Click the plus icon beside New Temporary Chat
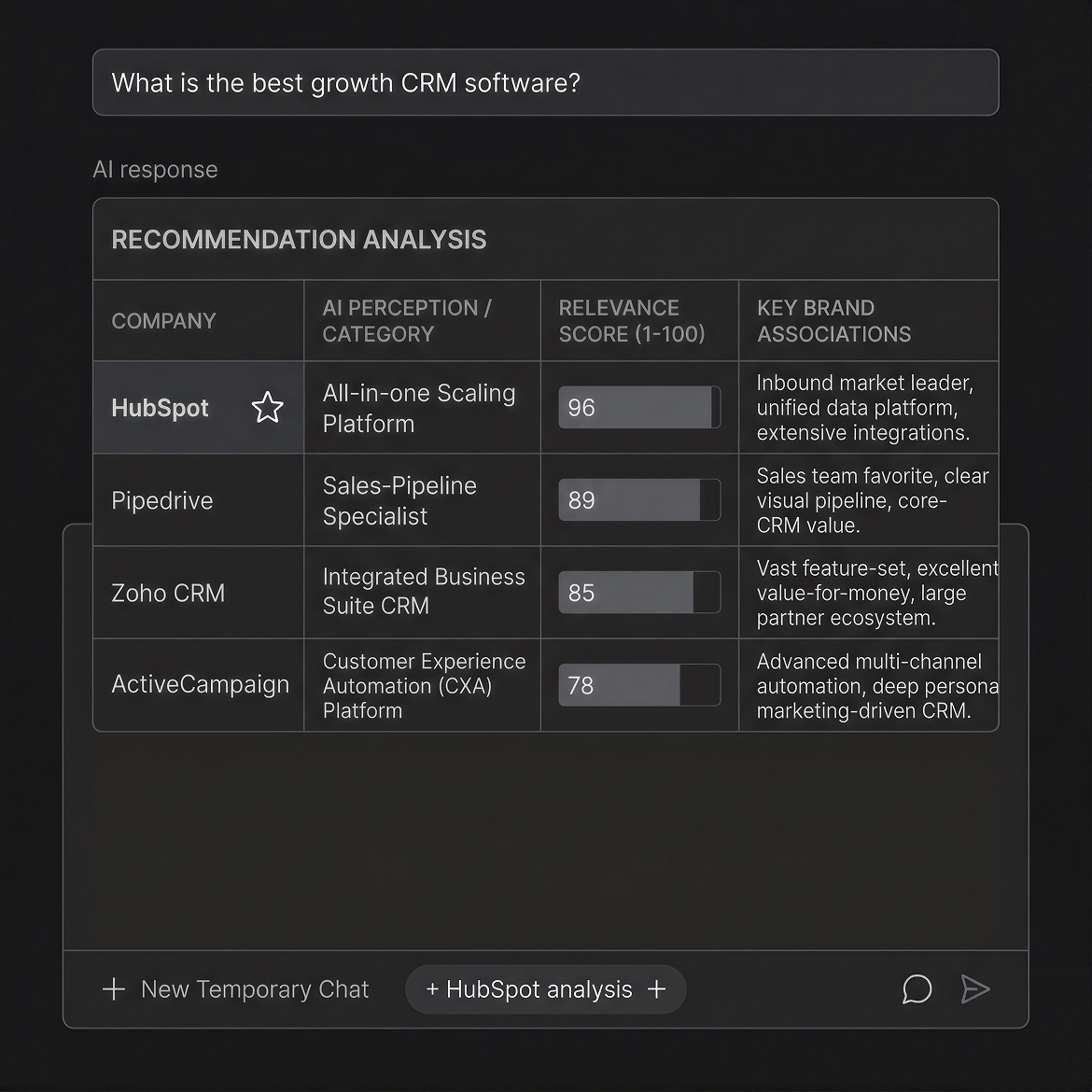Viewport: 1092px width, 1092px height. click(114, 989)
